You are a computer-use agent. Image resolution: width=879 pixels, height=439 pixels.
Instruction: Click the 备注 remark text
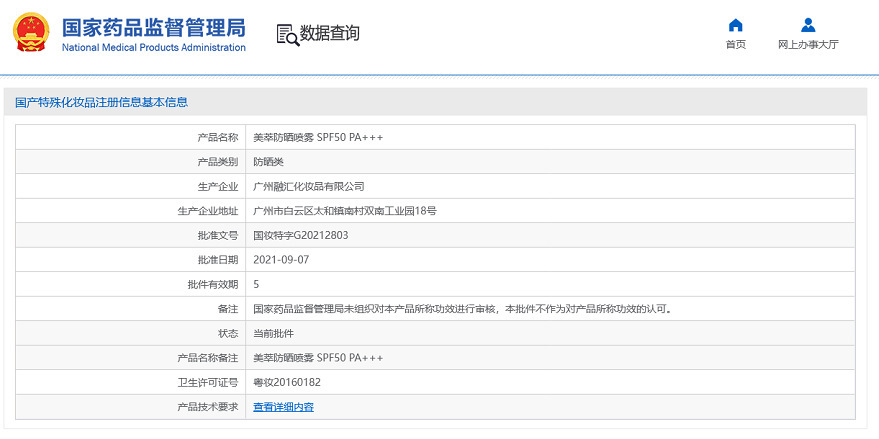pos(462,309)
